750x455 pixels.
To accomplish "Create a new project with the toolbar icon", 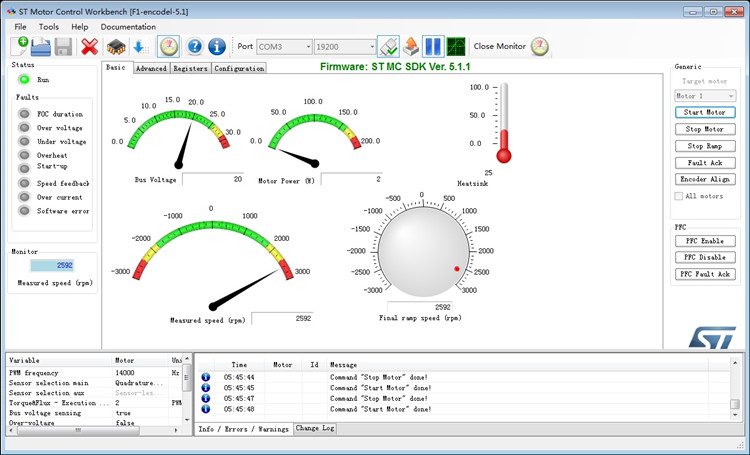I will tap(19, 46).
